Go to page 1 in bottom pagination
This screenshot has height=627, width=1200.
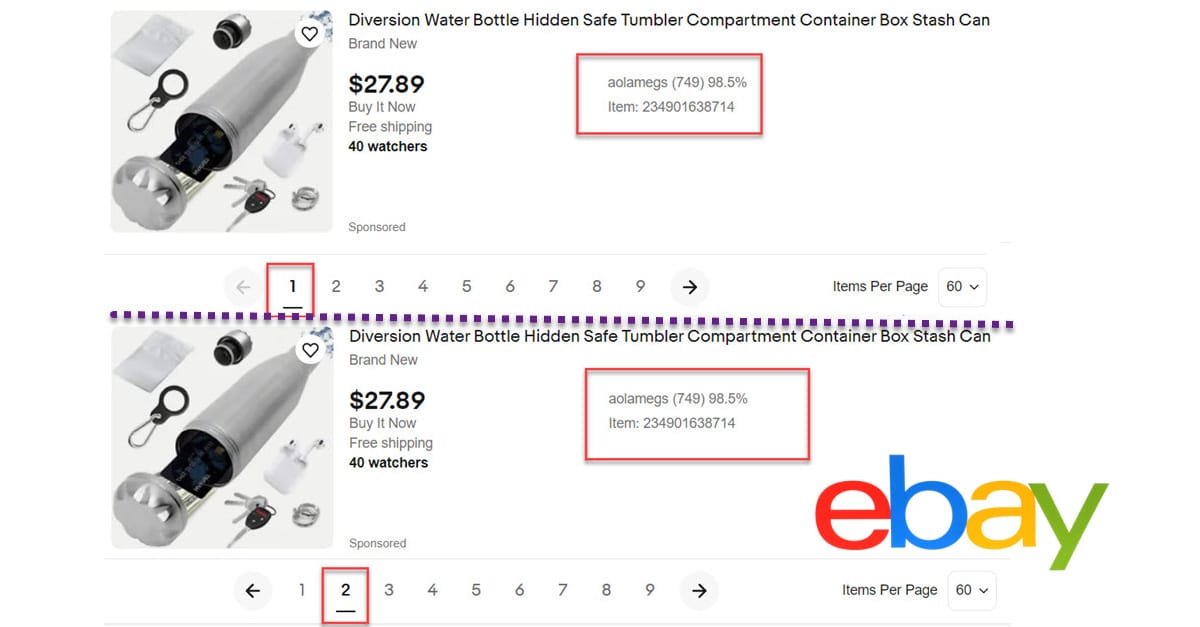point(301,590)
